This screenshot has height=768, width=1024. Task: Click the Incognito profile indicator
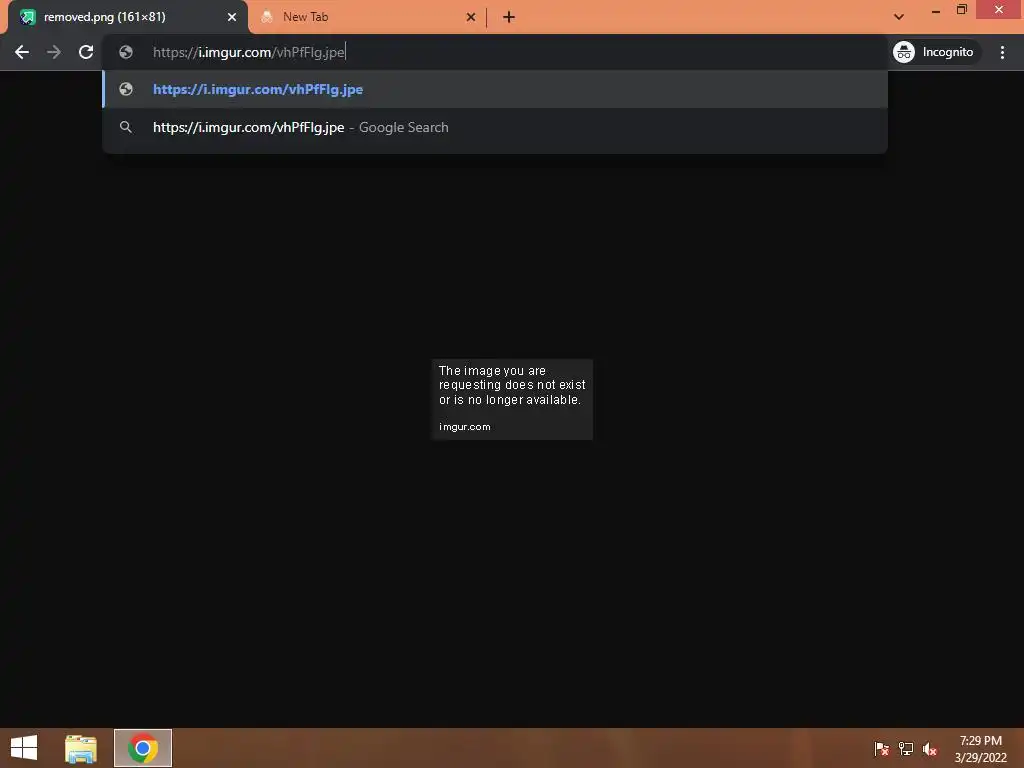tap(935, 52)
